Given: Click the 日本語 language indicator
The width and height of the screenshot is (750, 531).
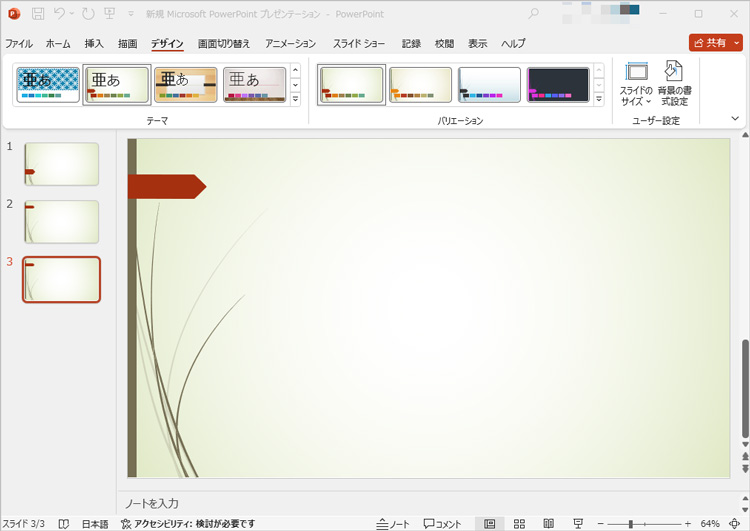Looking at the screenshot, I should (95, 524).
